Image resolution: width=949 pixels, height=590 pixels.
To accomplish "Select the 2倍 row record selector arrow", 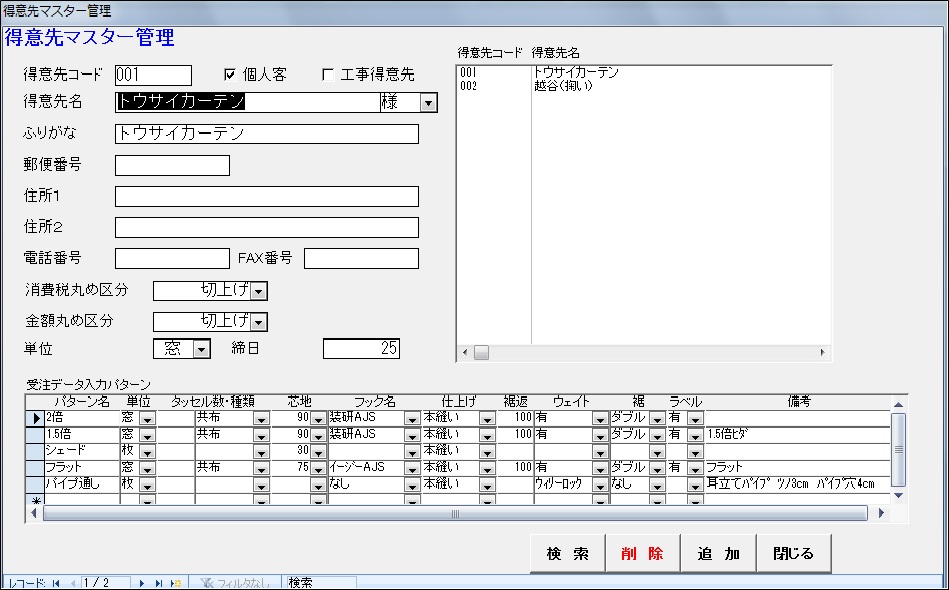I will [x=36, y=418].
